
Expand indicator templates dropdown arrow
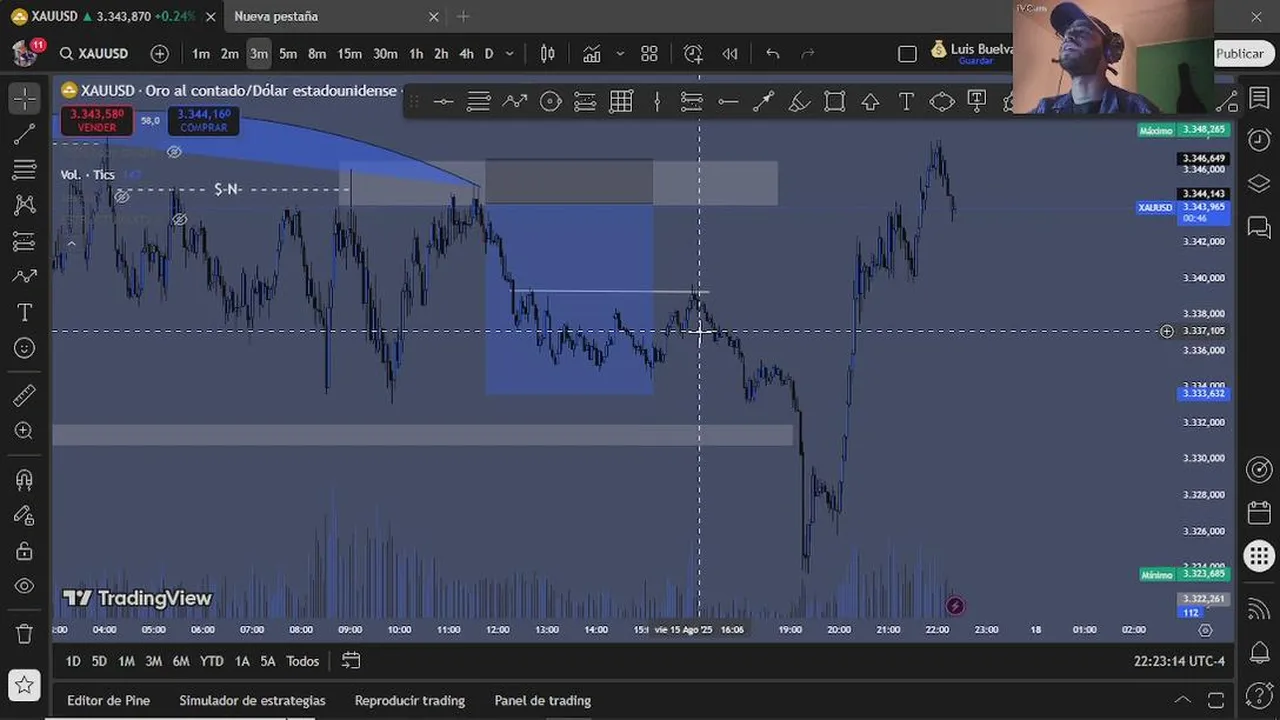(x=620, y=54)
